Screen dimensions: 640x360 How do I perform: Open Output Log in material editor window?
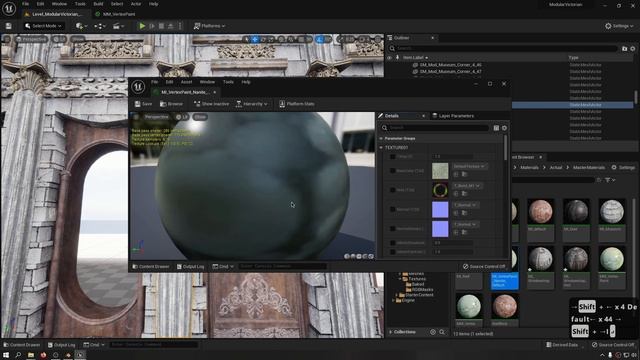click(190, 267)
